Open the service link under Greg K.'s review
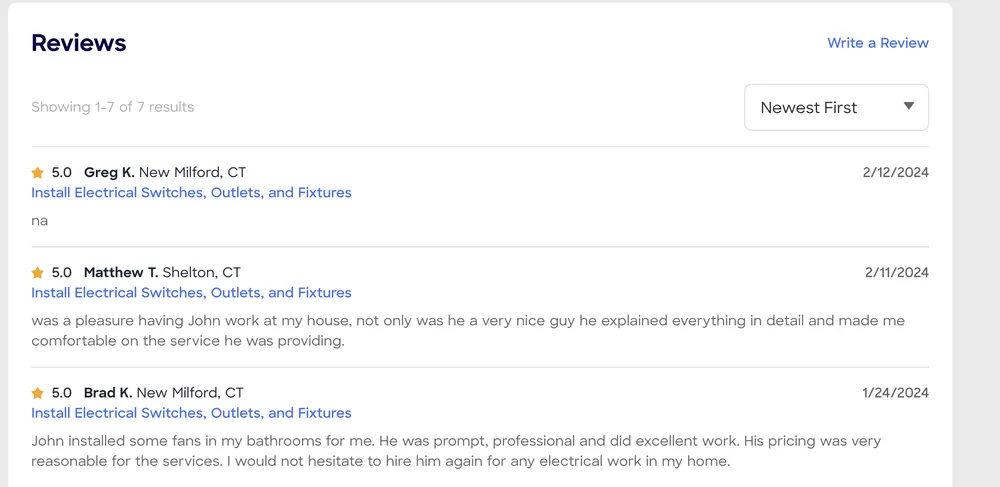The width and height of the screenshot is (1000, 487). [191, 193]
